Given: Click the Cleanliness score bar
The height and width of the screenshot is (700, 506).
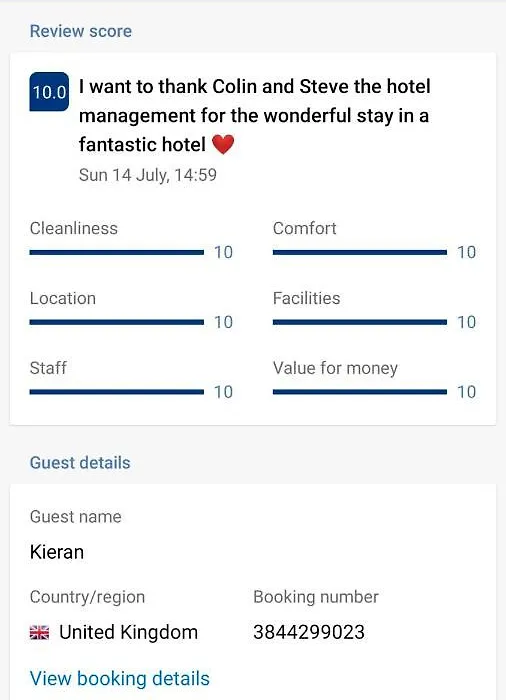Looking at the screenshot, I should 117,252.
